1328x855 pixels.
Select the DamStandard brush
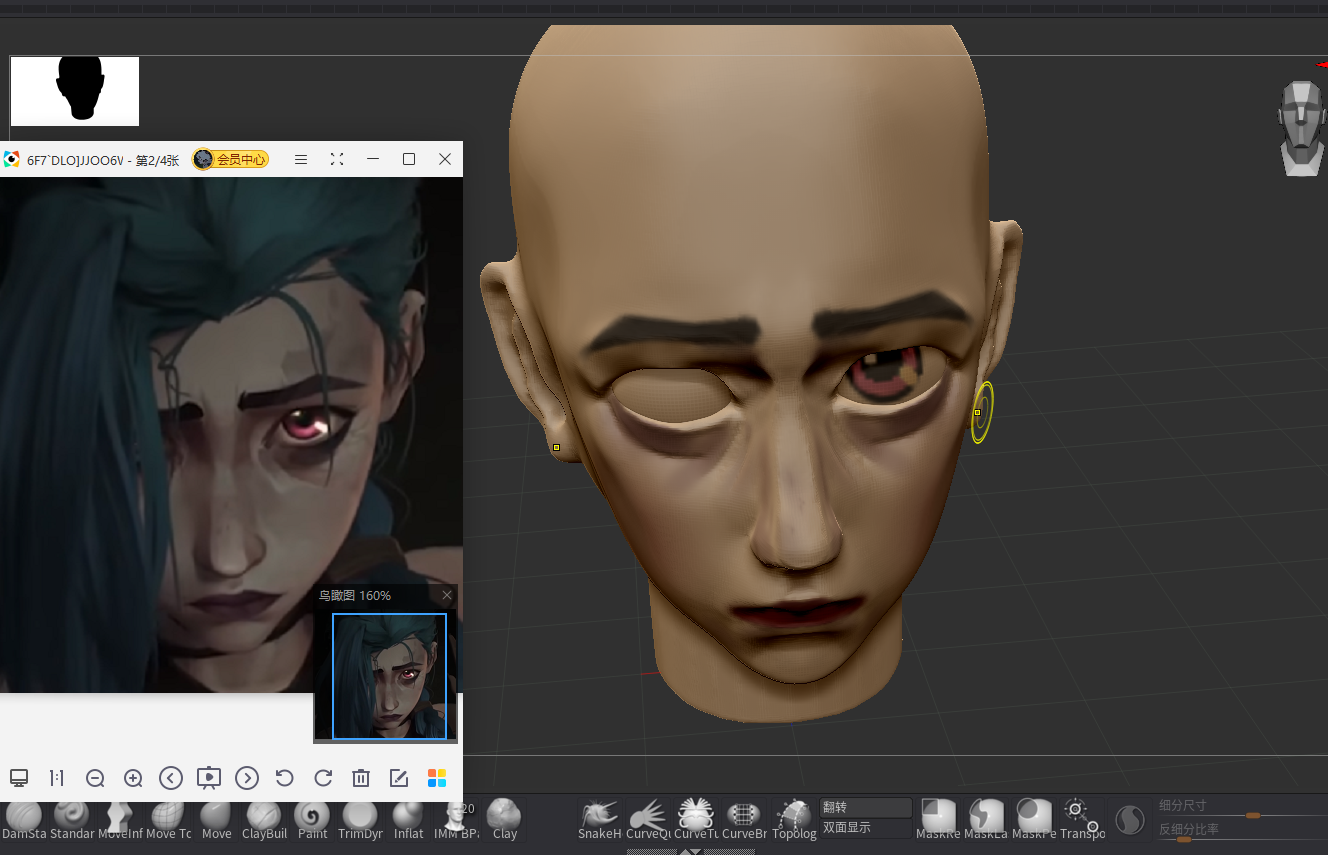click(23, 821)
